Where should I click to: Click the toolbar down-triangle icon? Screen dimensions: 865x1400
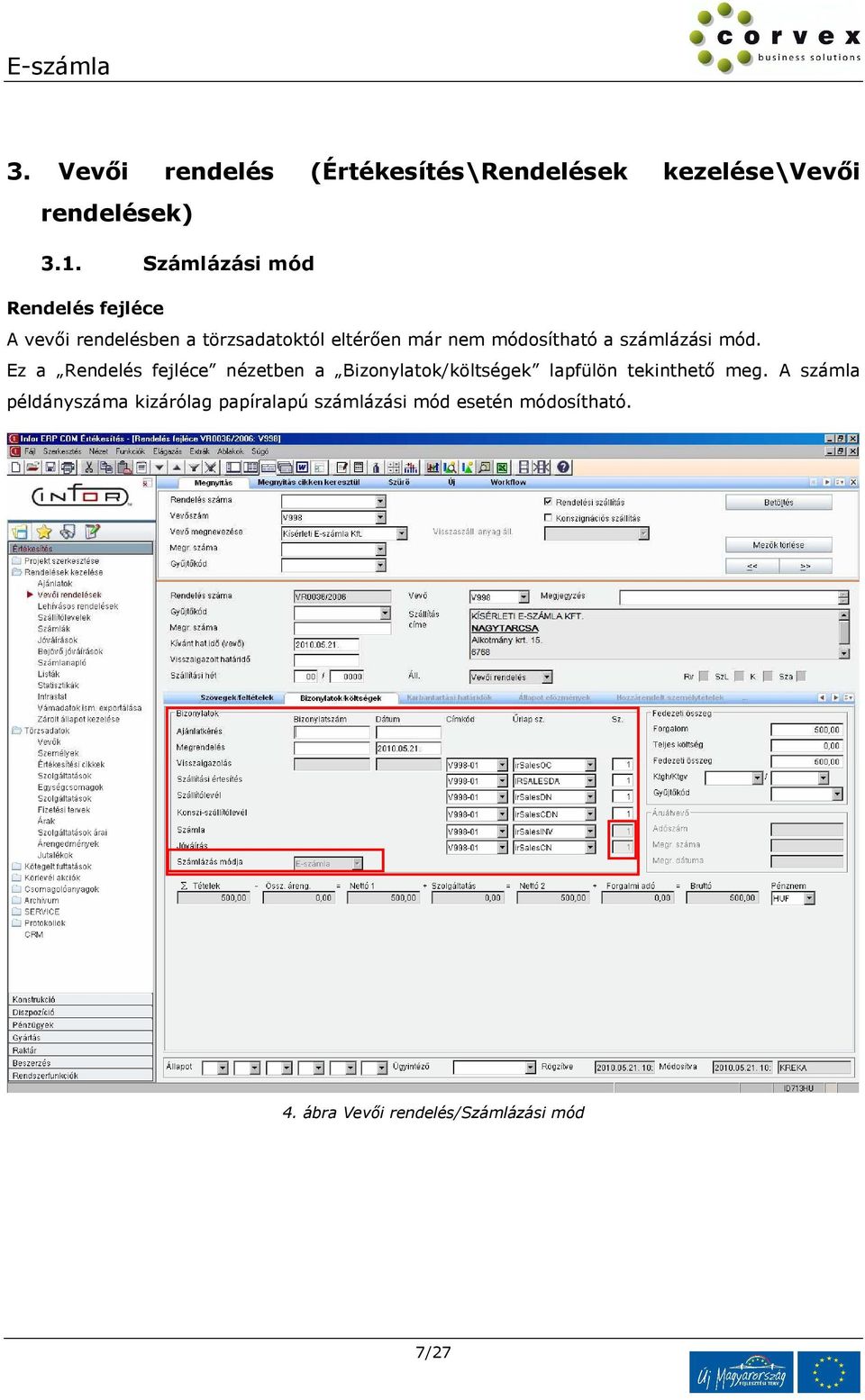159,468
